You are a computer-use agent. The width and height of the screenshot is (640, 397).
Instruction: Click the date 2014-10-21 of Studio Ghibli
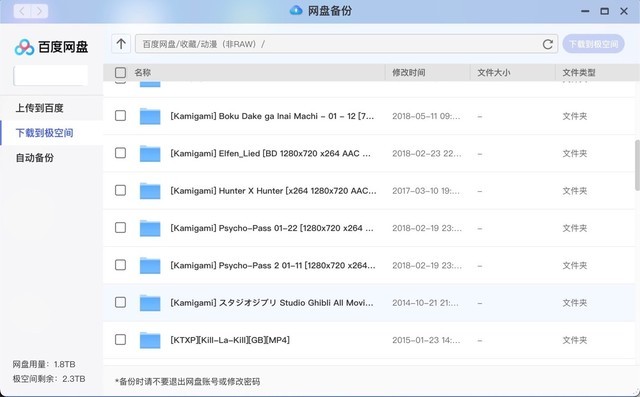pos(425,303)
